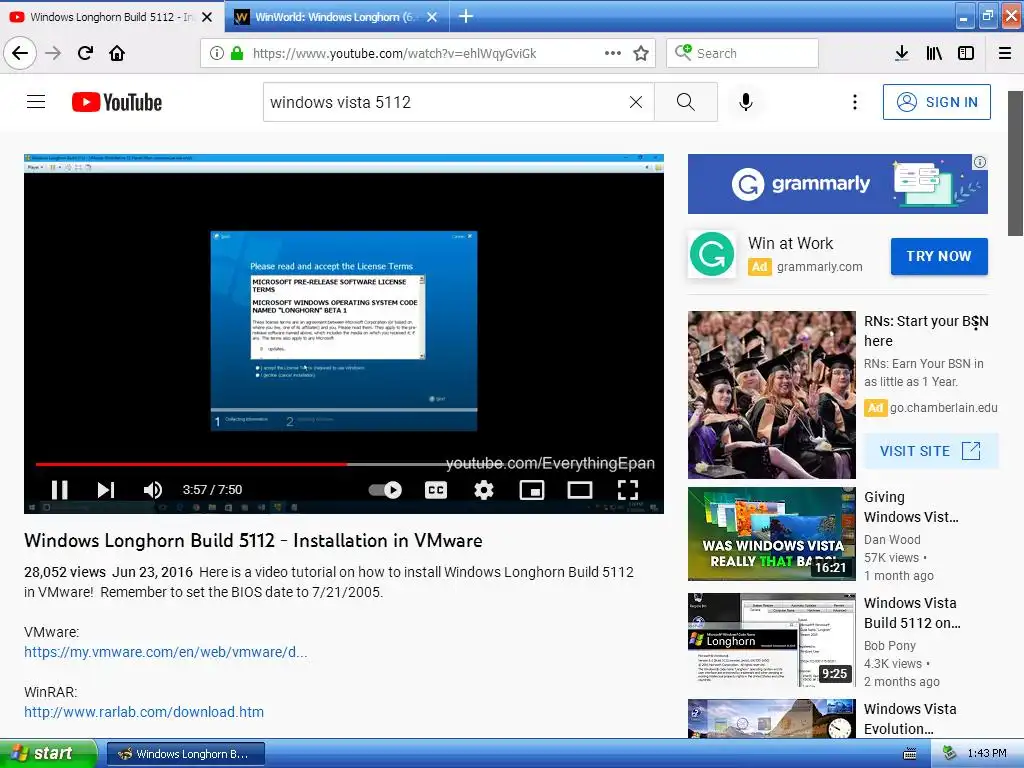
Task: Switch to the WinWorld Windows Longhorn tab
Action: tap(327, 17)
